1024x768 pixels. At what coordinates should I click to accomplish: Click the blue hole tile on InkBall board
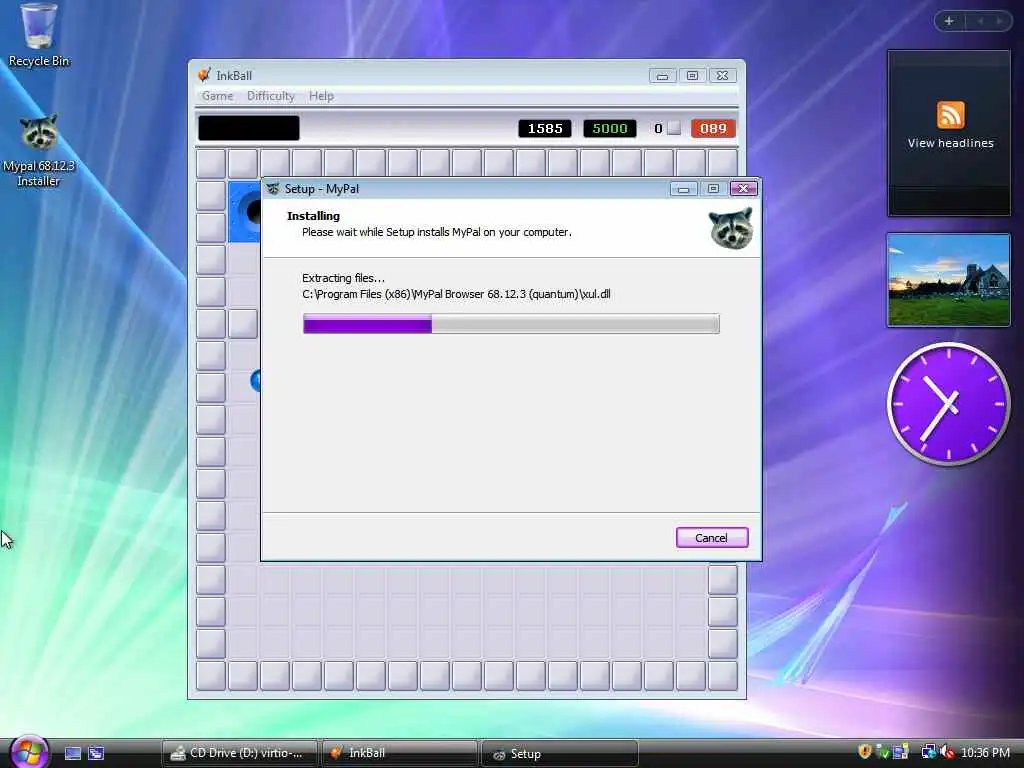244,212
